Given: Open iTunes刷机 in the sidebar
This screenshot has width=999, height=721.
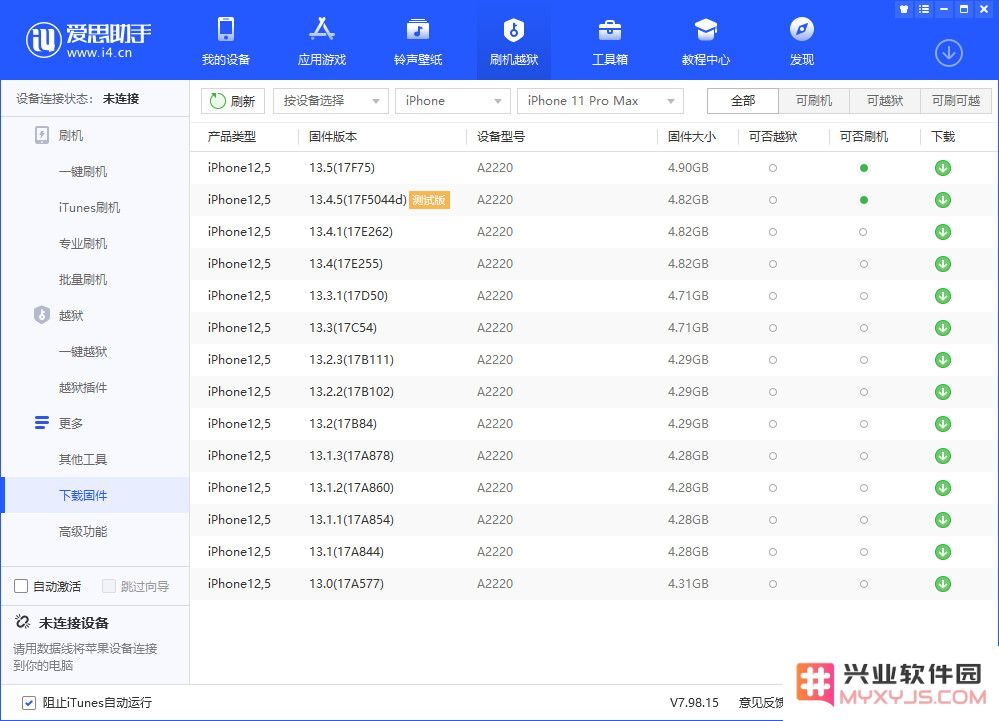Looking at the screenshot, I should (x=89, y=208).
